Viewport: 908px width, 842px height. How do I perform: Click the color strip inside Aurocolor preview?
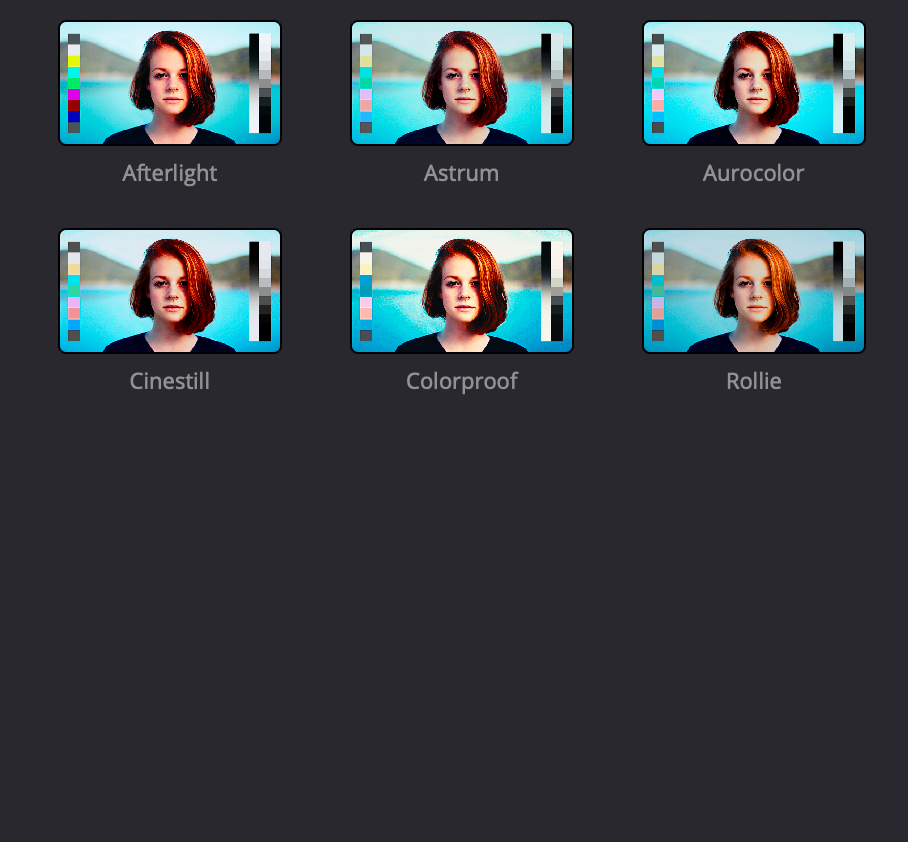coord(659,82)
